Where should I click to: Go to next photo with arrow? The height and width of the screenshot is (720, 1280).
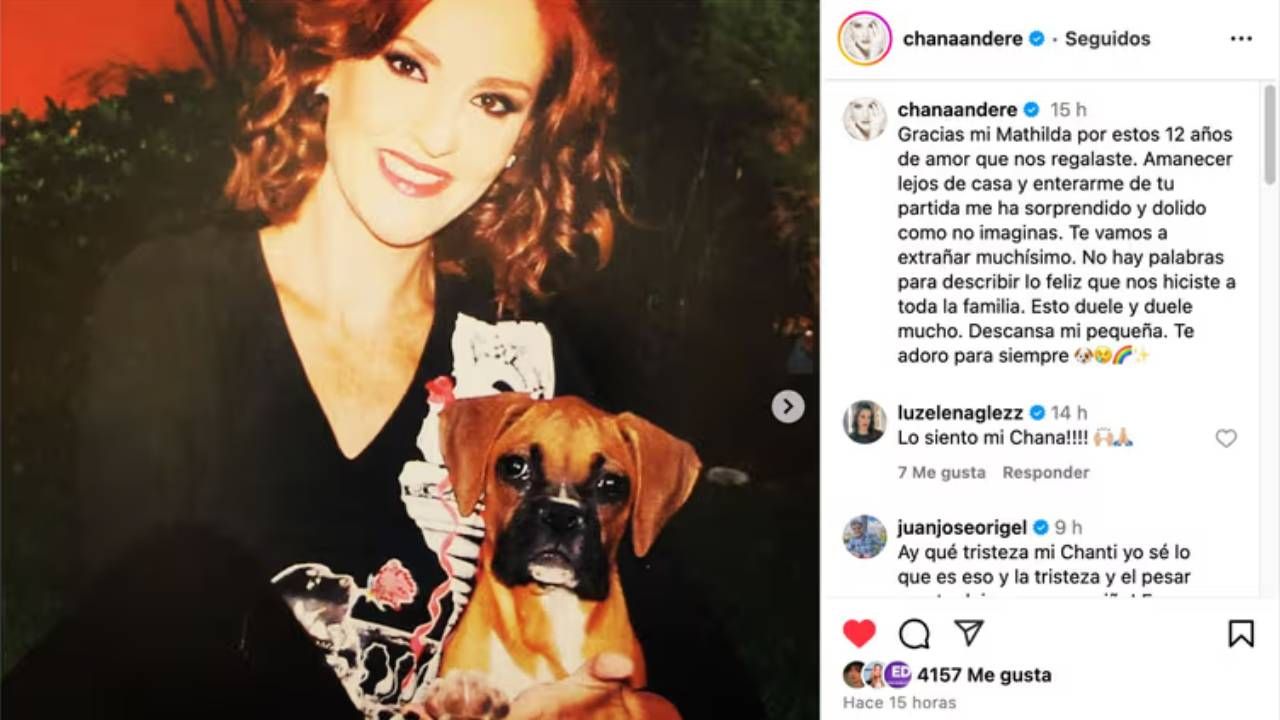coord(788,406)
